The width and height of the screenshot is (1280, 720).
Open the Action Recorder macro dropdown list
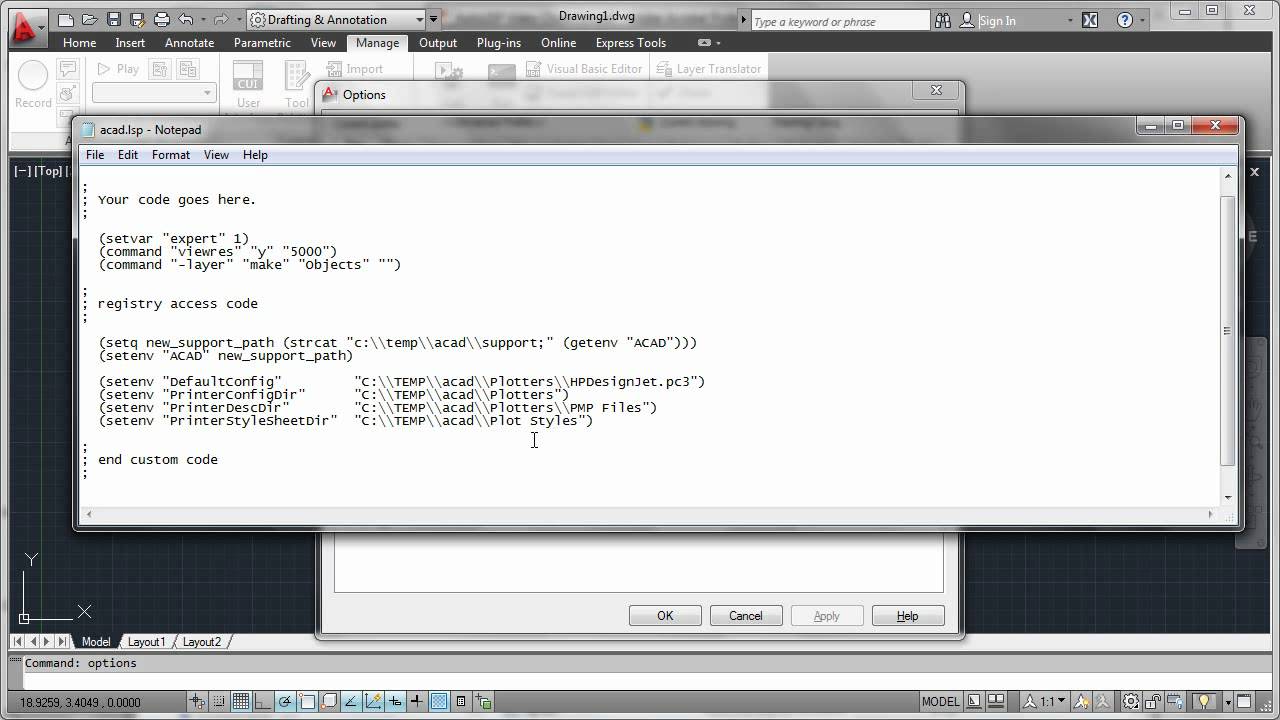point(154,93)
